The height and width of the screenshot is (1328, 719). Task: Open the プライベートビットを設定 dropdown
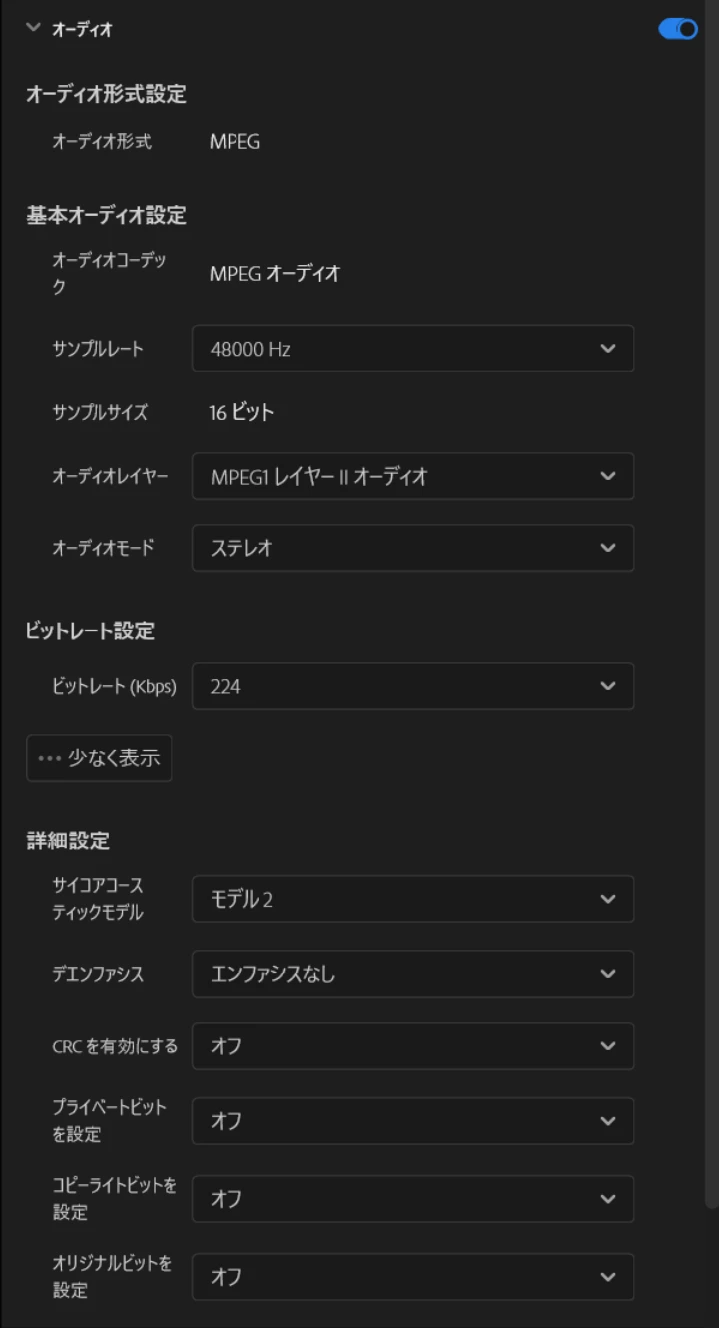click(413, 1121)
